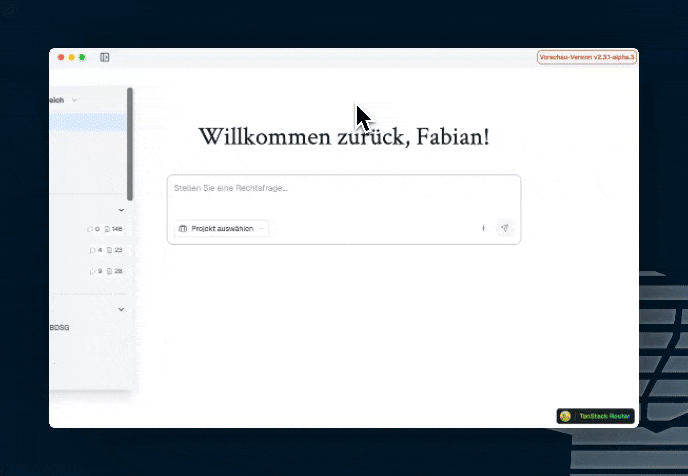Click the Willkommen zurück, Fabian! heading

[344, 136]
